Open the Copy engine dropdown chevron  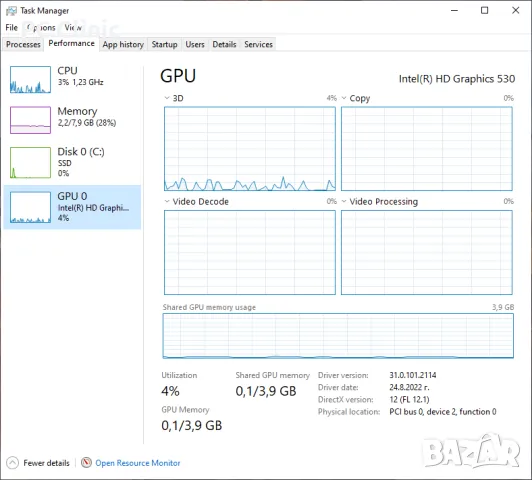[x=344, y=98]
